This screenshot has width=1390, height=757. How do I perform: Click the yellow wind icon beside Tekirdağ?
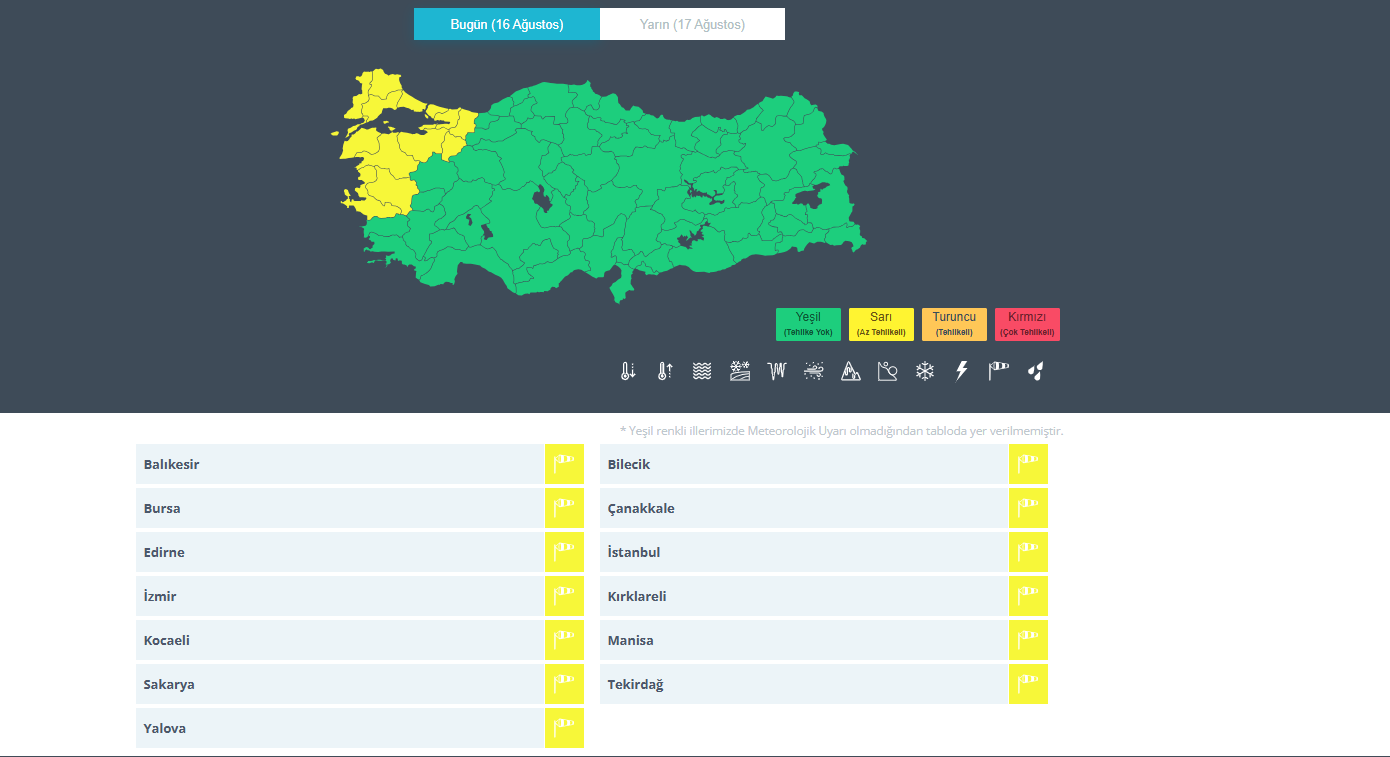[x=1029, y=685]
